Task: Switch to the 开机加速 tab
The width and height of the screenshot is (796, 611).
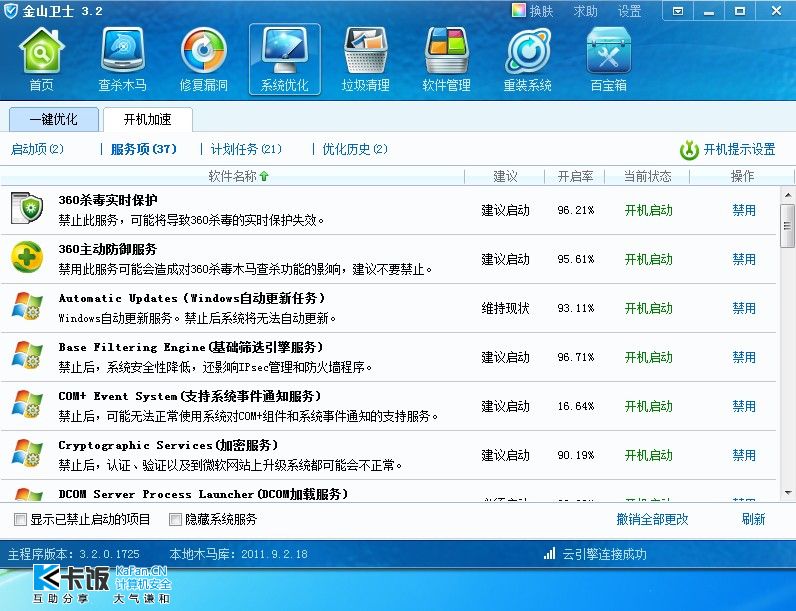Action: (x=148, y=119)
